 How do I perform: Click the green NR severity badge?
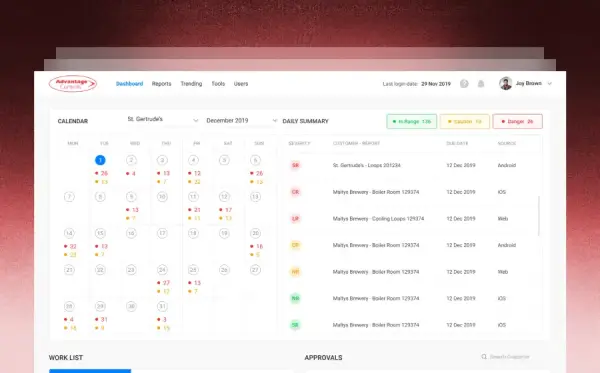coord(295,298)
